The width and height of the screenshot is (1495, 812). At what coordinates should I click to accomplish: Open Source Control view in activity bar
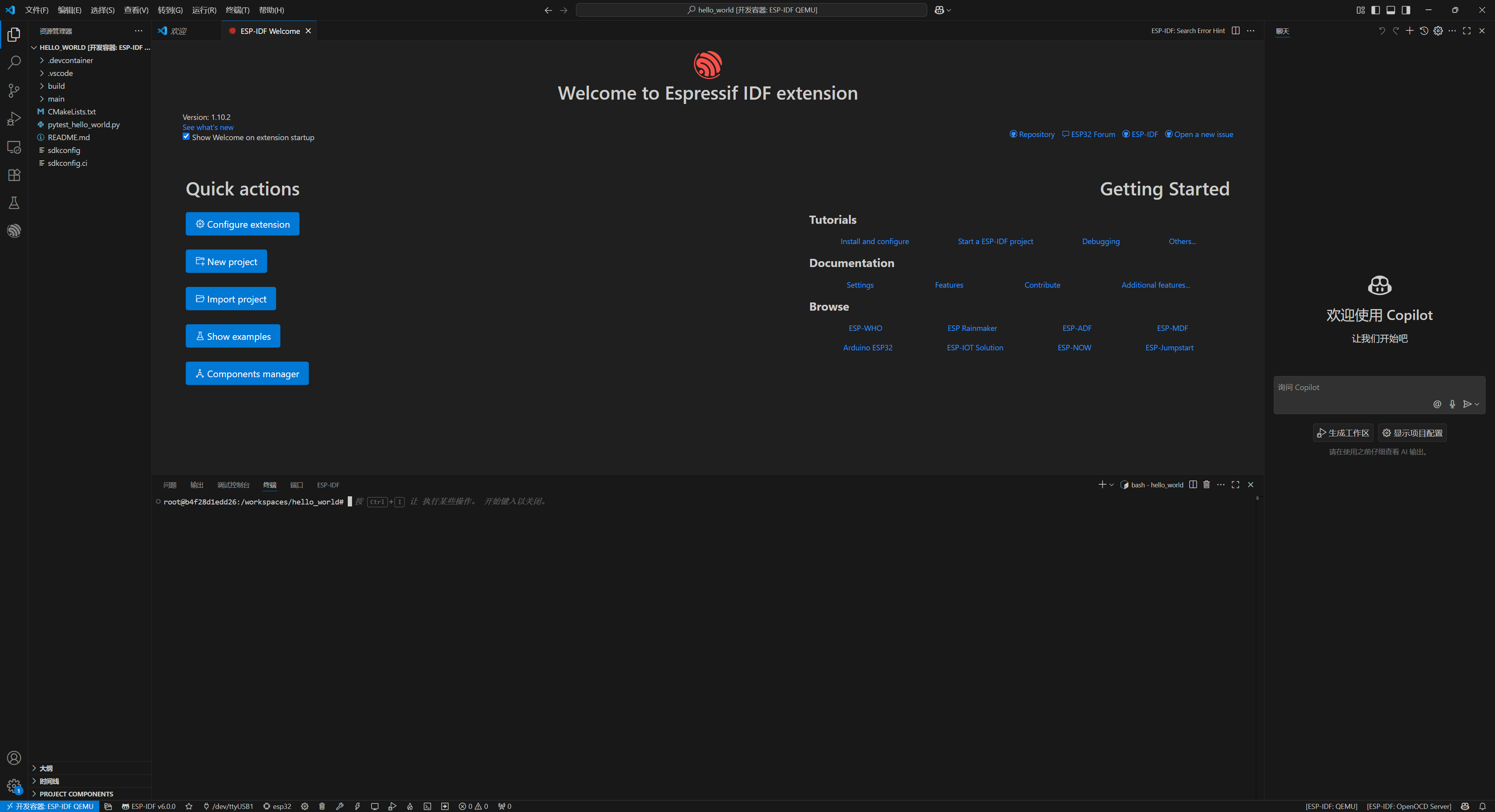[x=14, y=90]
